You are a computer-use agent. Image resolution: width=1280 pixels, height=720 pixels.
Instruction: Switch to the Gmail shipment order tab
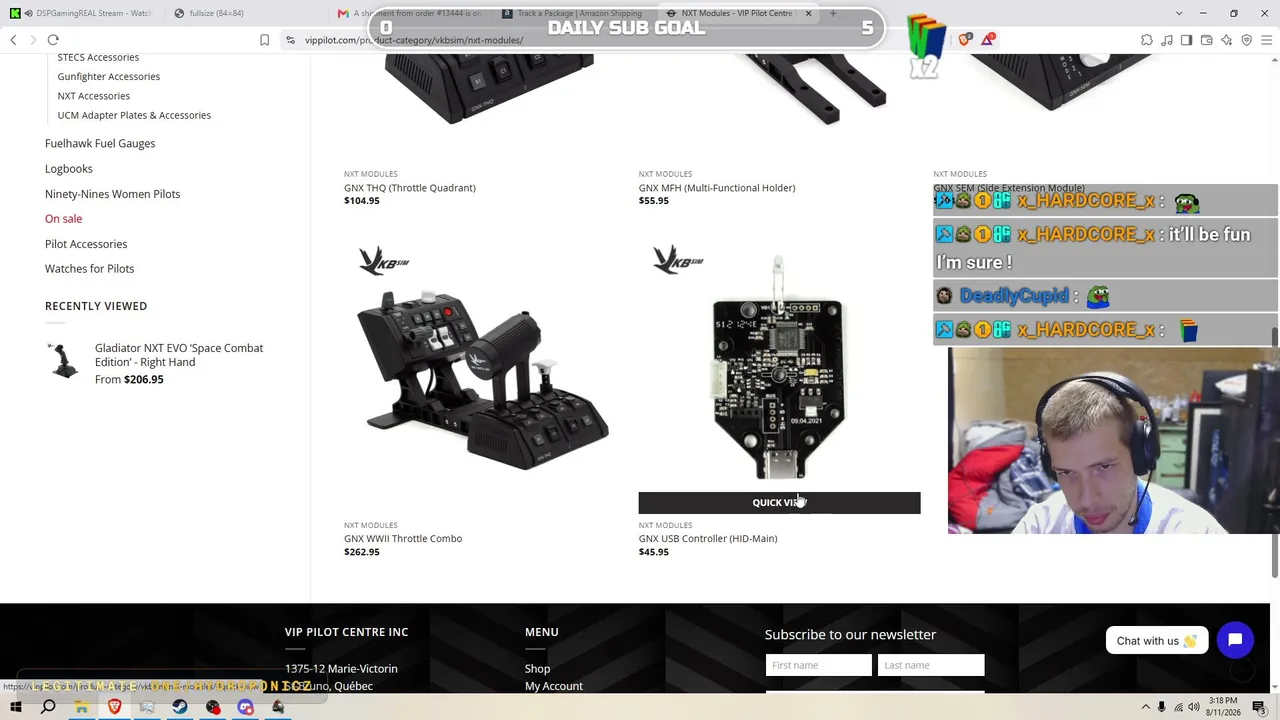coord(410,13)
